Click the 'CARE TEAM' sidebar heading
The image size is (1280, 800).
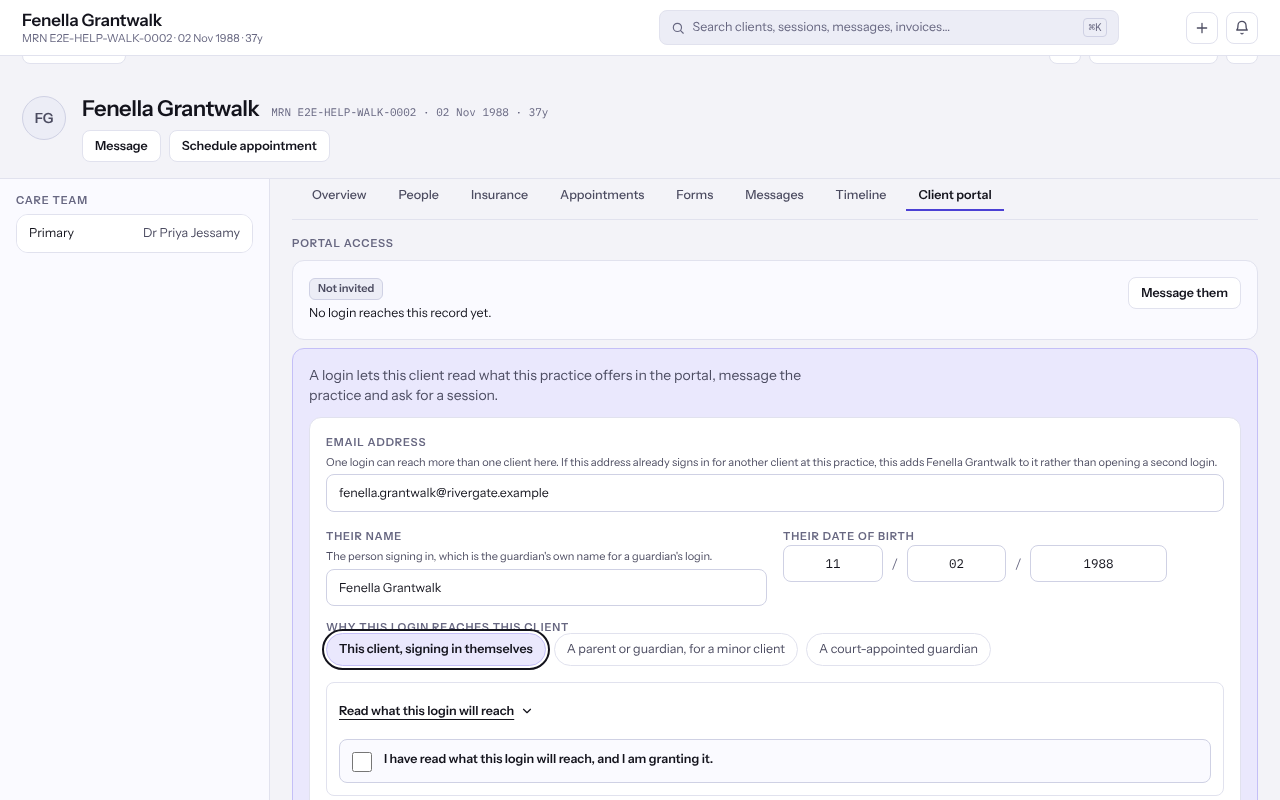tap(52, 200)
